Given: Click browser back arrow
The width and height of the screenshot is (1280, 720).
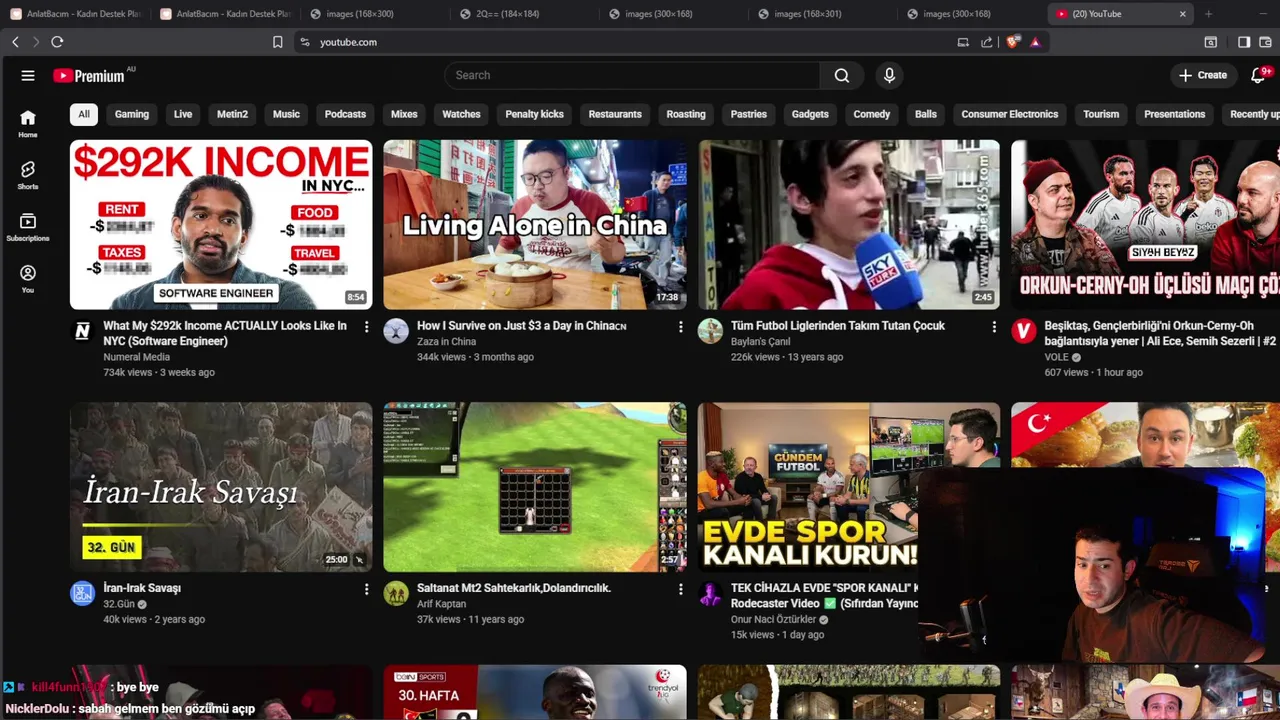Looking at the screenshot, I should pos(15,42).
